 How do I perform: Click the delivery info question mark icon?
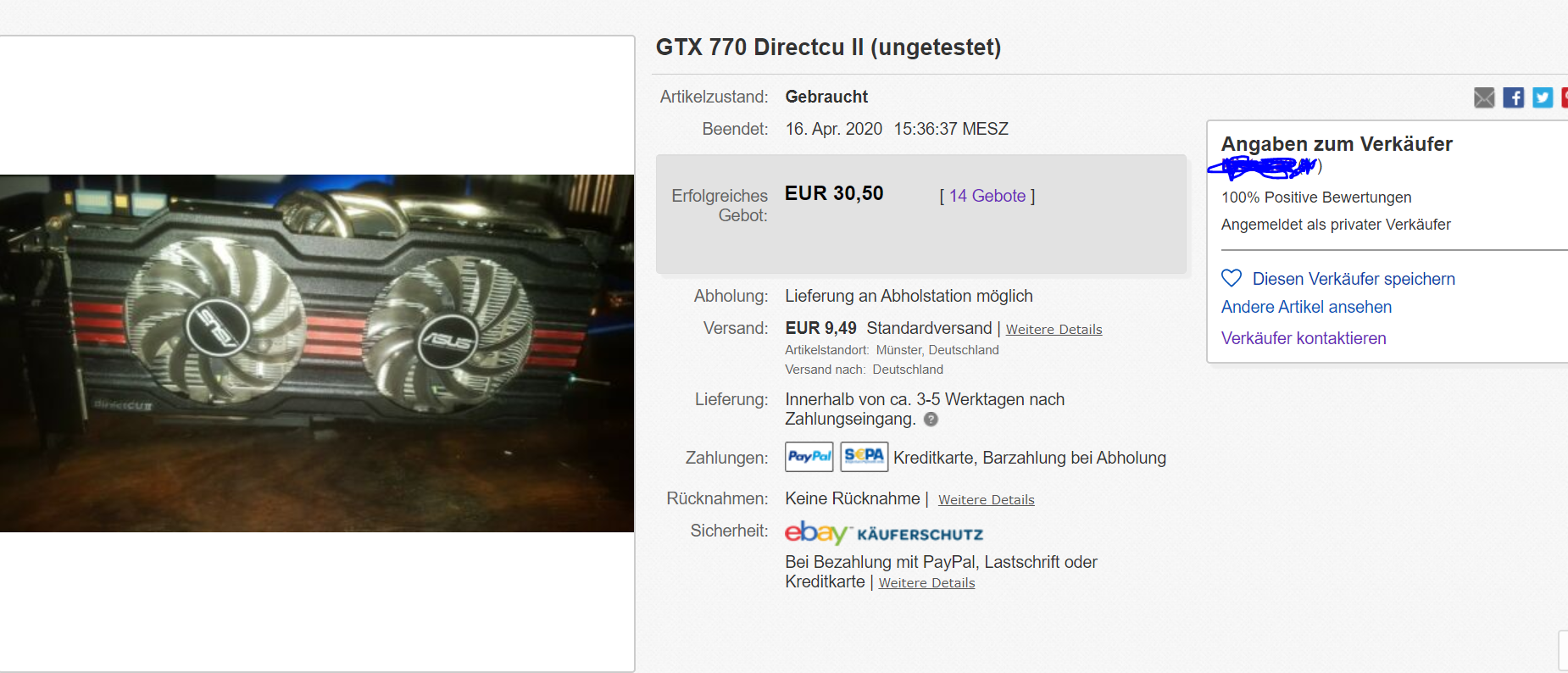(931, 420)
